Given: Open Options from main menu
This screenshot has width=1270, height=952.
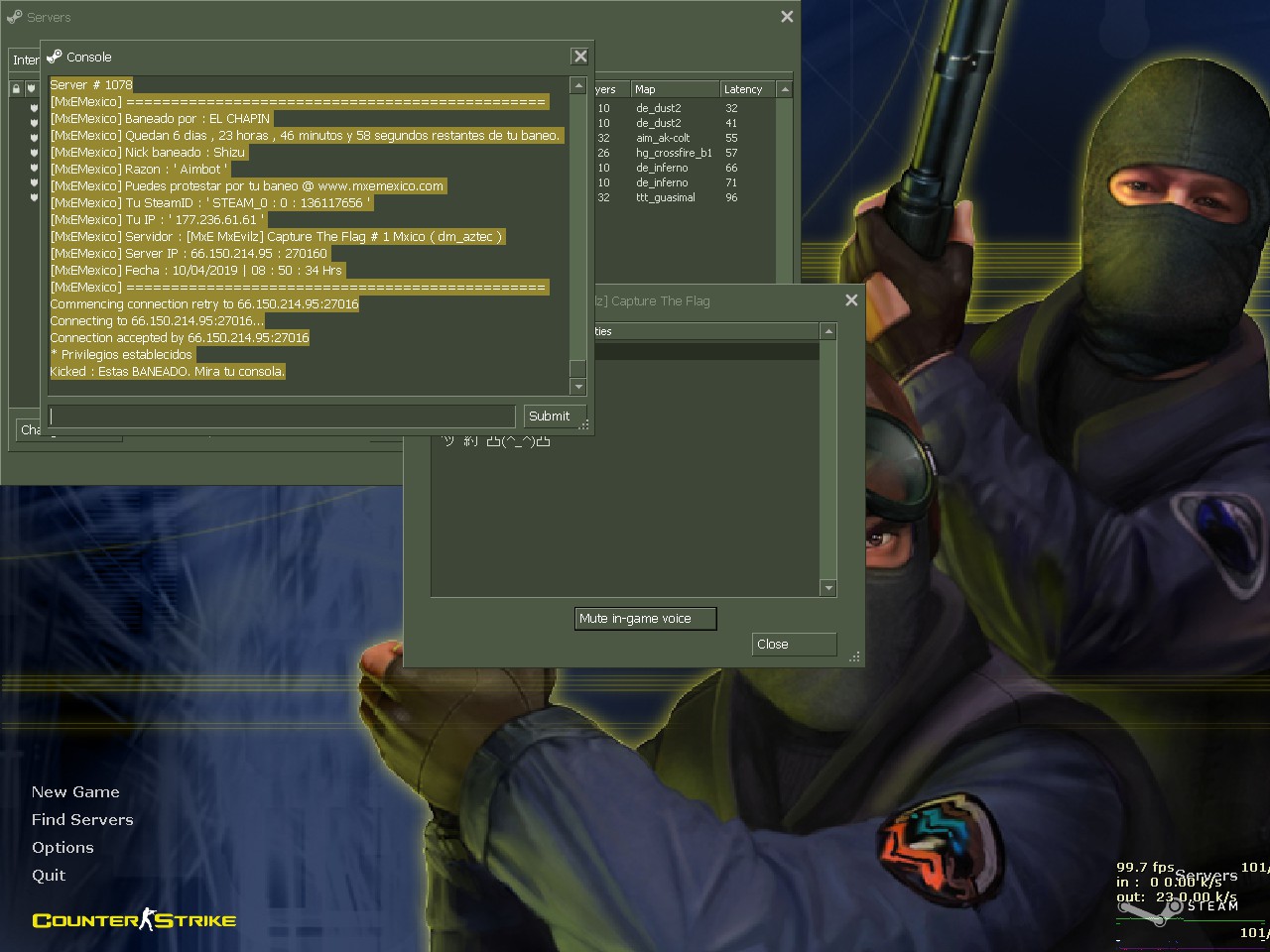Looking at the screenshot, I should (63, 848).
